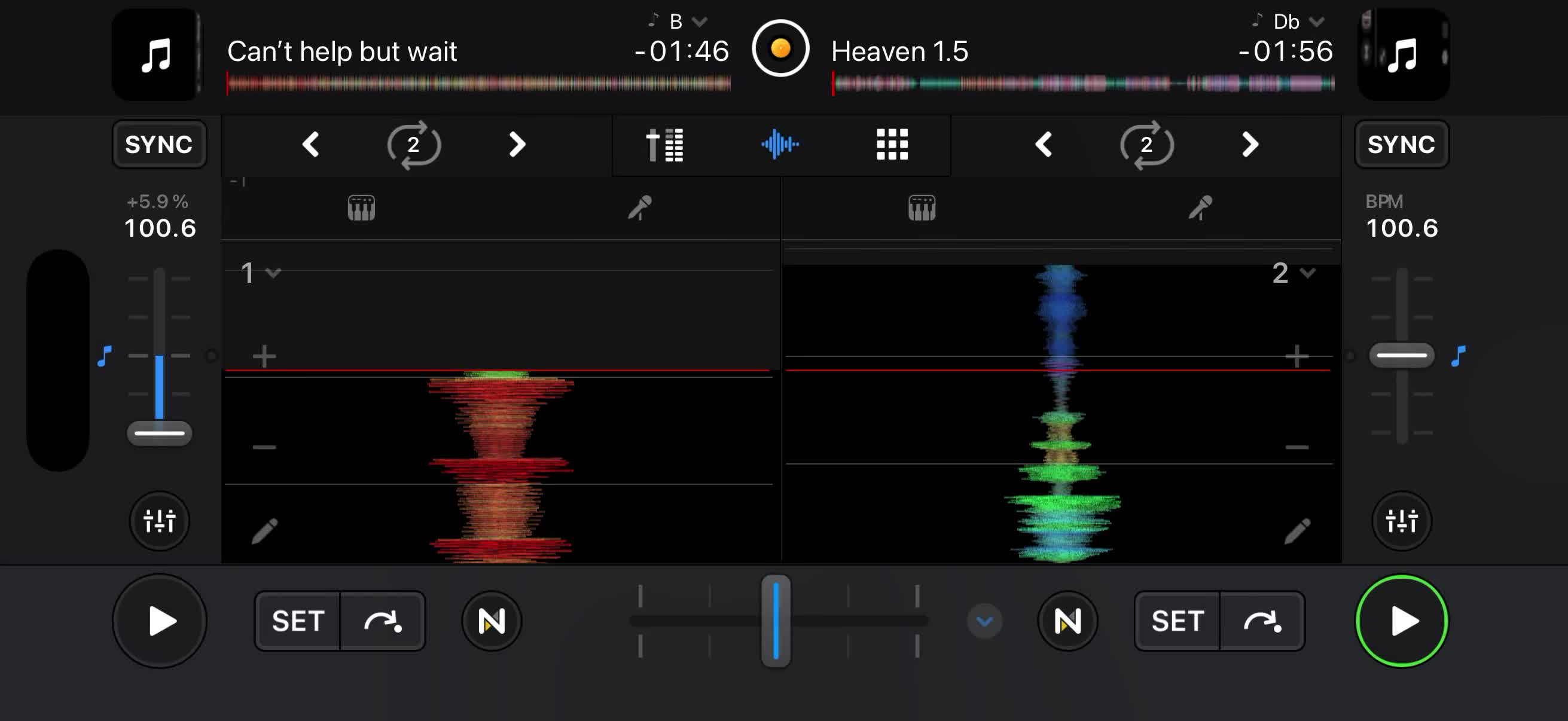Zoom out deck 1 waveform with minus
This screenshot has height=721, width=1568.
pos(264,447)
